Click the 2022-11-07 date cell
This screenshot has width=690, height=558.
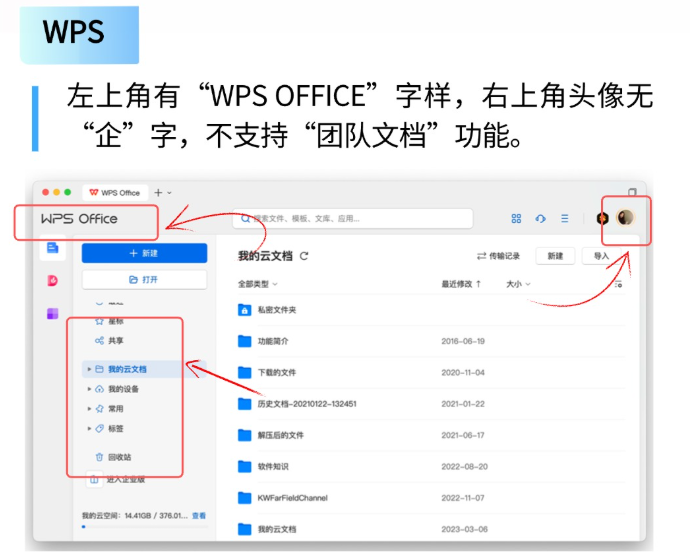463,498
